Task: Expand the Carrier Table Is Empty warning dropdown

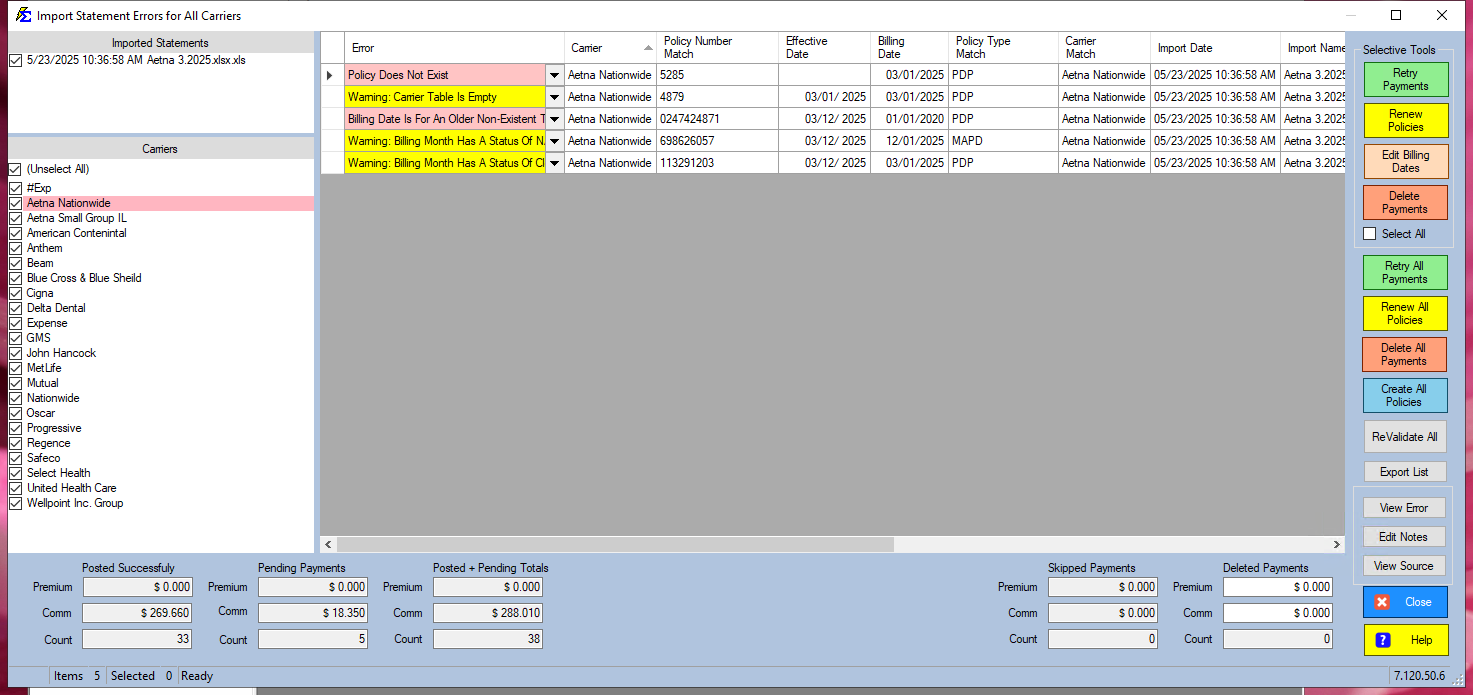Action: tap(554, 97)
